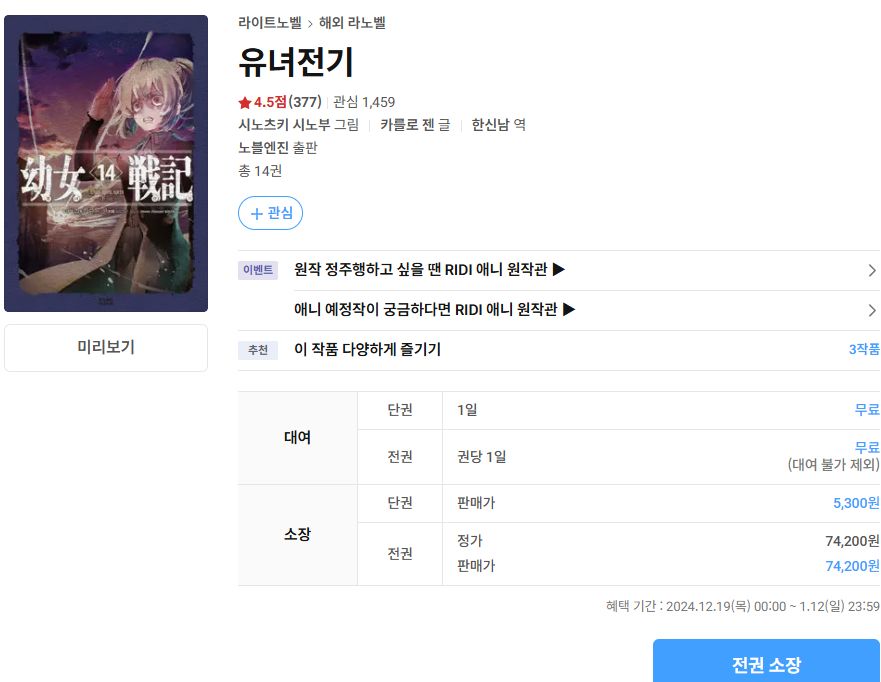Click the 전권 소장 purchase button
Screen dimensions: 881x682
[x=766, y=661]
